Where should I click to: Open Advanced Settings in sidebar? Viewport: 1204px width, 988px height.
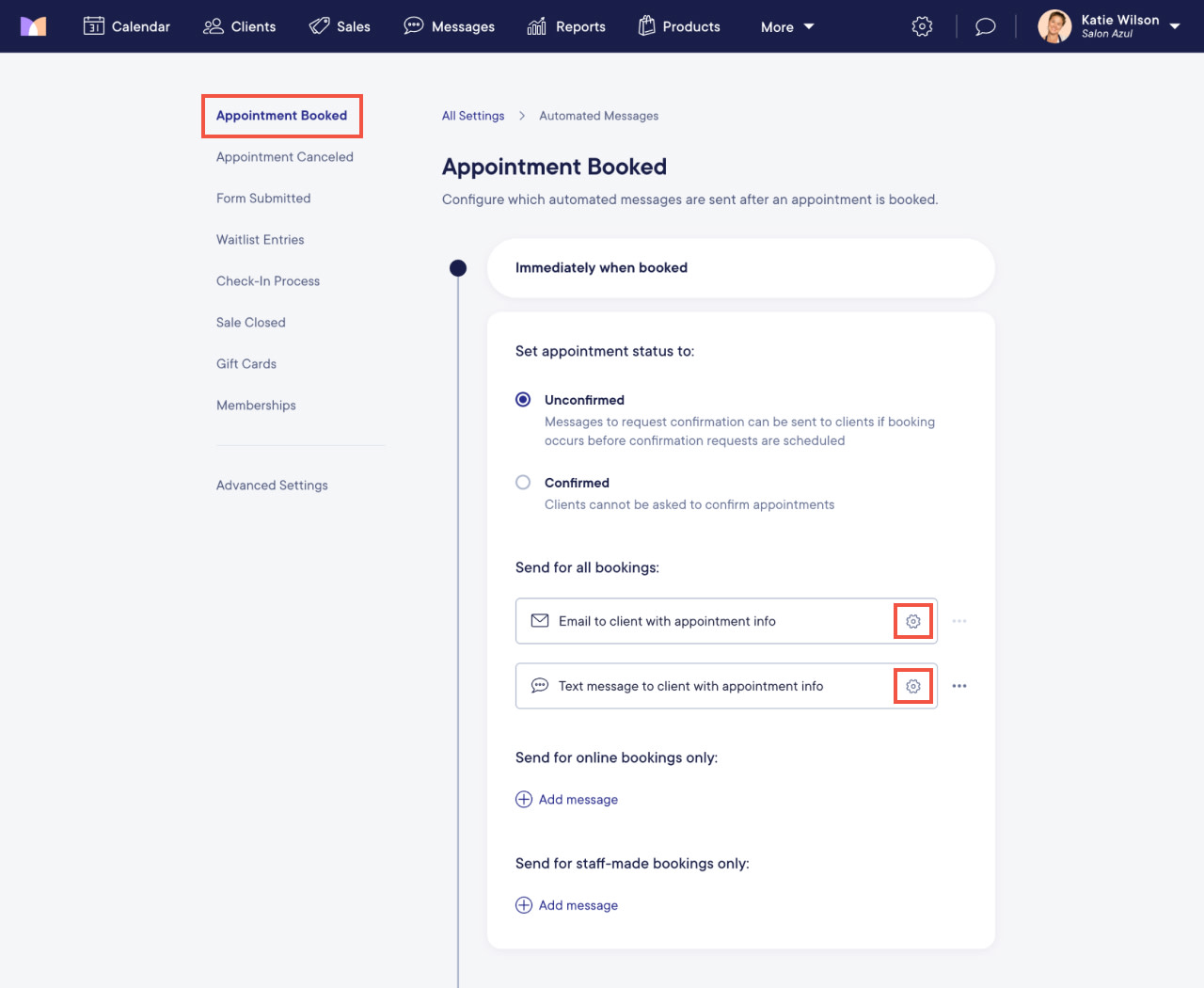pyautogui.click(x=272, y=486)
